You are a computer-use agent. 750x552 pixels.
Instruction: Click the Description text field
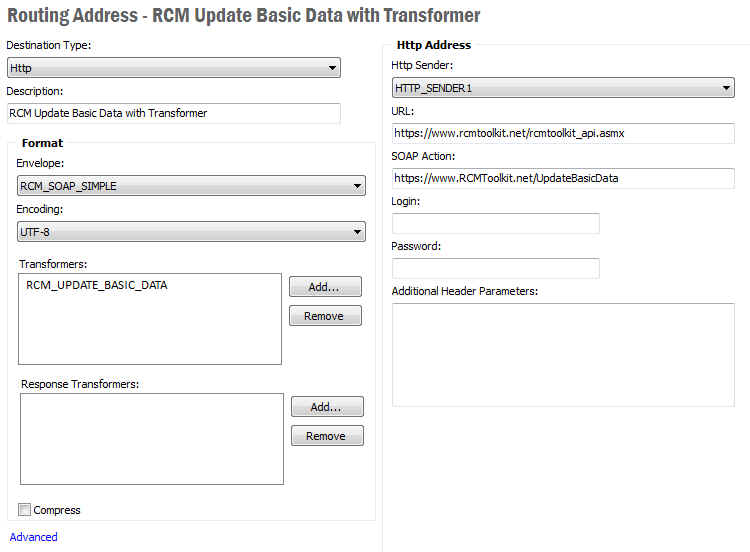173,113
